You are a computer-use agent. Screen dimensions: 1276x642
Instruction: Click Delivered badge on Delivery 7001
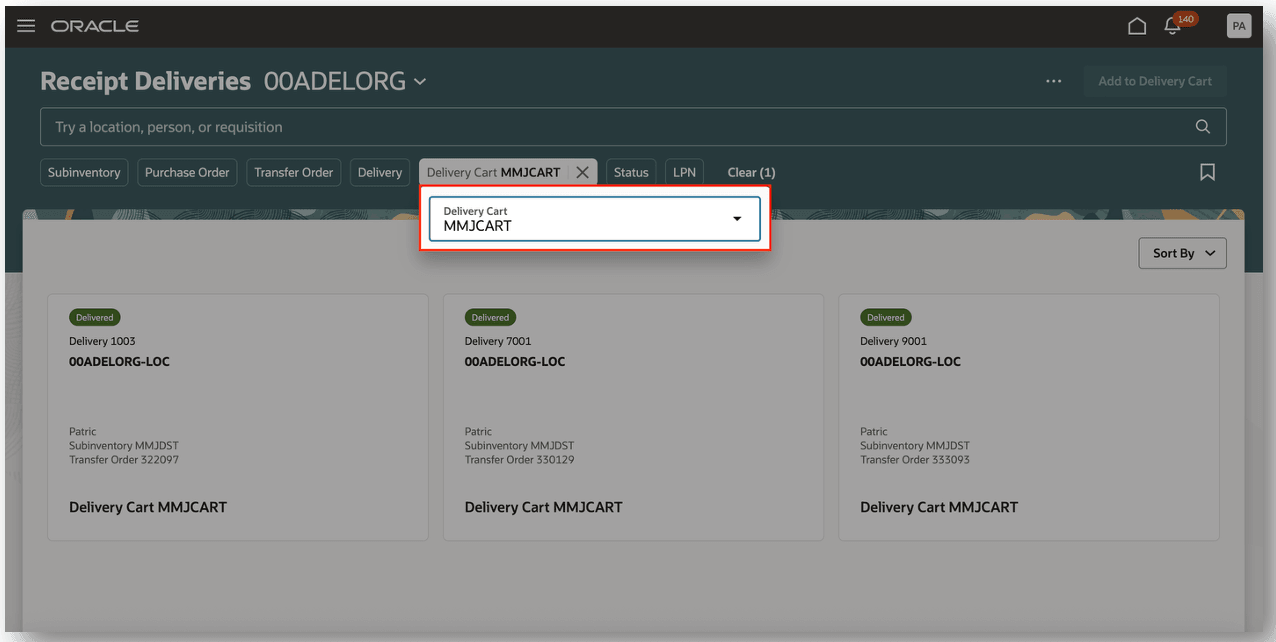[x=490, y=317]
